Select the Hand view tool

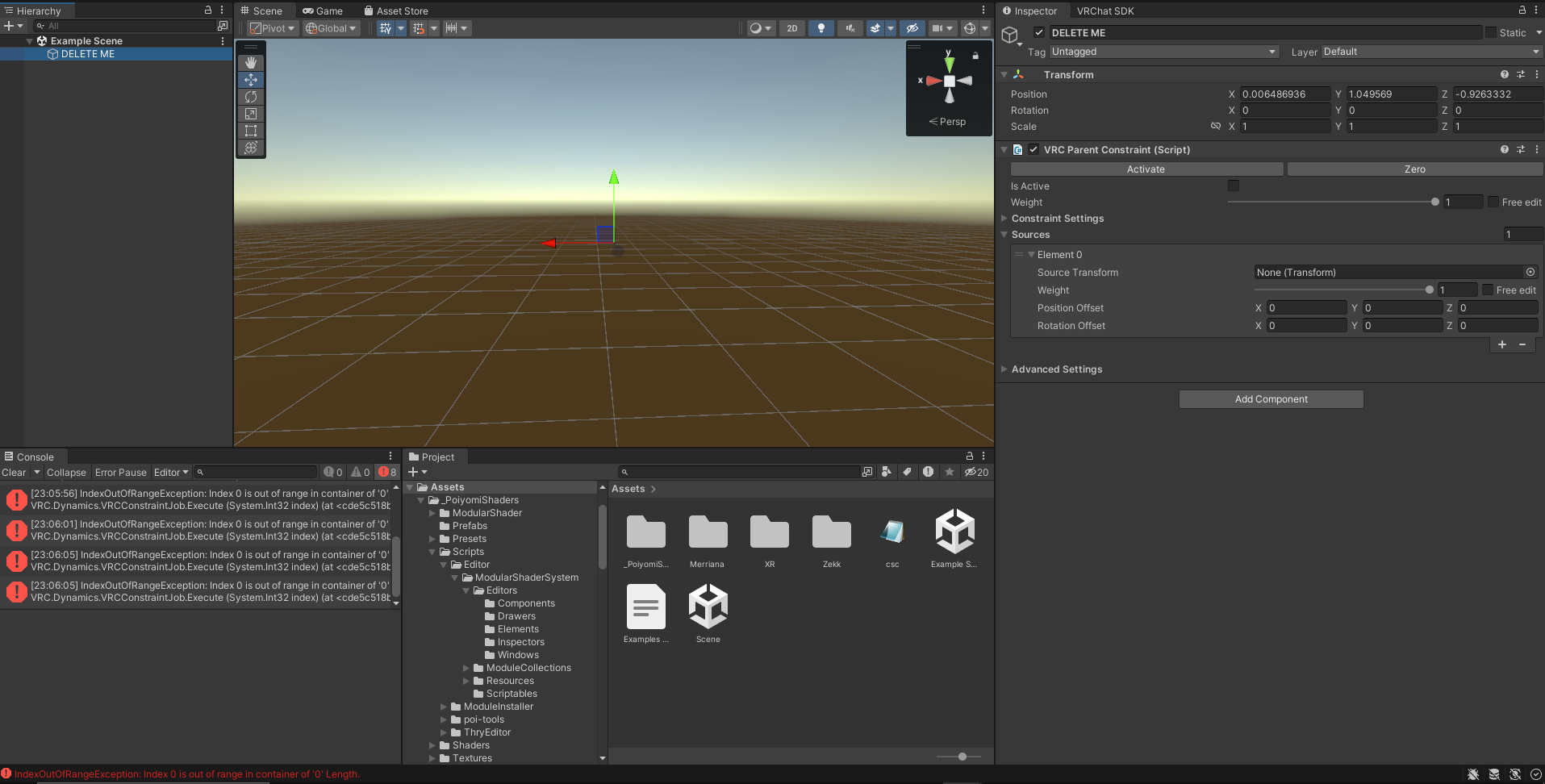click(251, 63)
